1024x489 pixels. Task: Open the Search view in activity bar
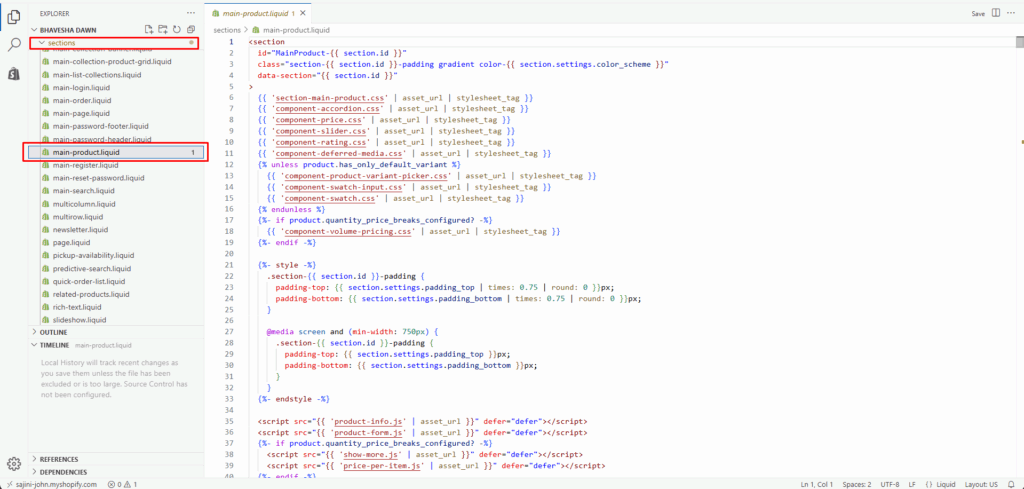pos(14,45)
